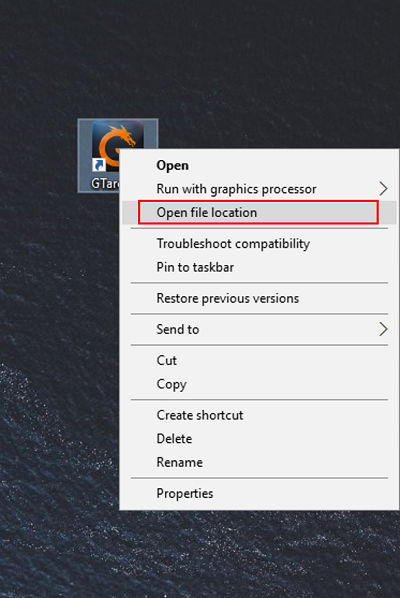Expand the Send to submenu arrow
The image size is (400, 598).
383,329
